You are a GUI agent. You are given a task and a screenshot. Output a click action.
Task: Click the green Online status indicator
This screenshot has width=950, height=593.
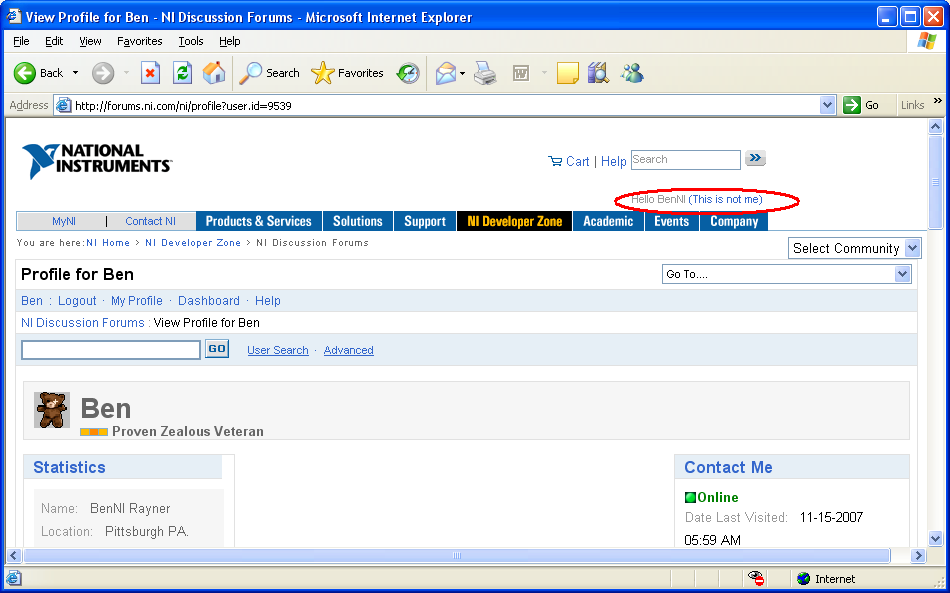click(x=690, y=498)
